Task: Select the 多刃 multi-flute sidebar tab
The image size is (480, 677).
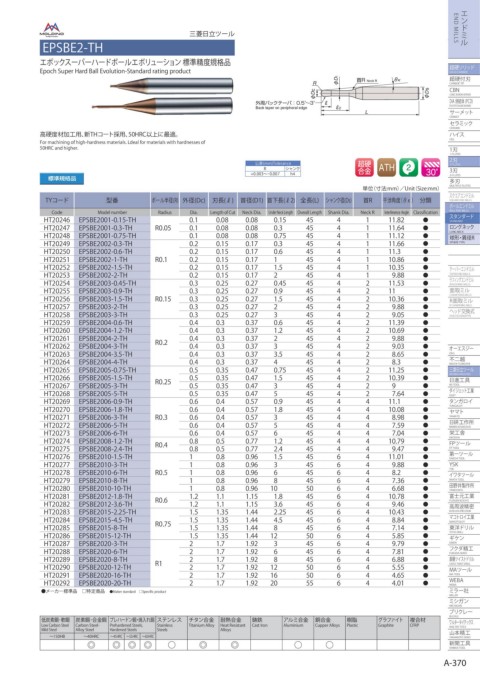Action: coord(464,182)
